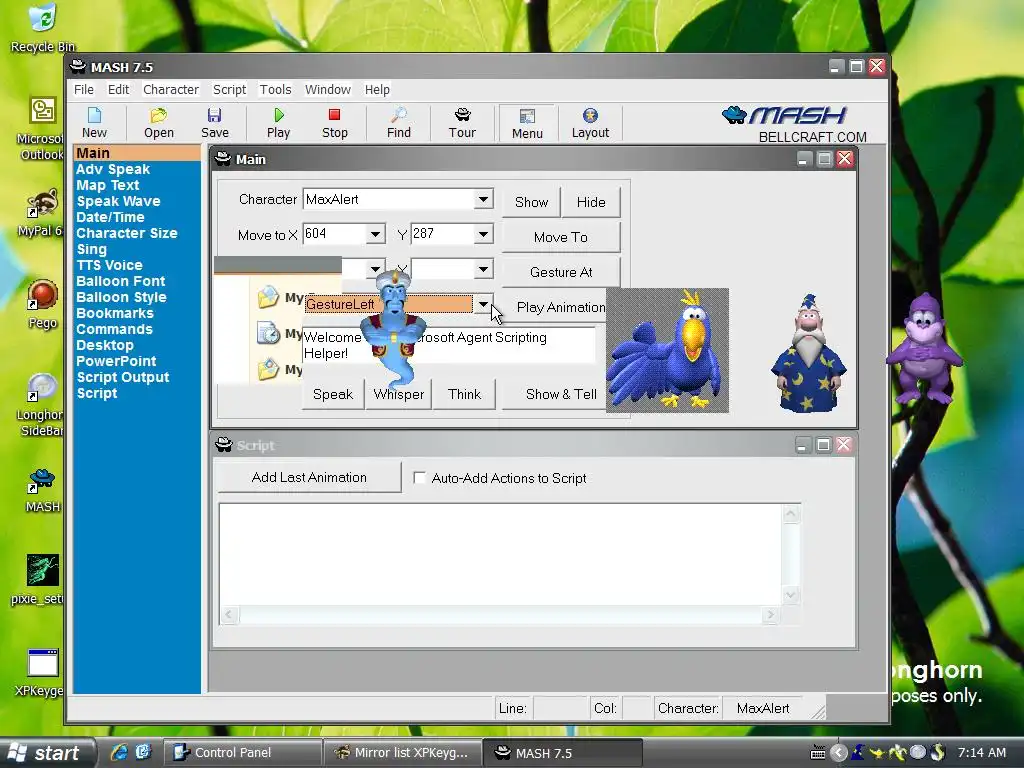Expand the Character dropdown showing MaxAlert

[483, 199]
